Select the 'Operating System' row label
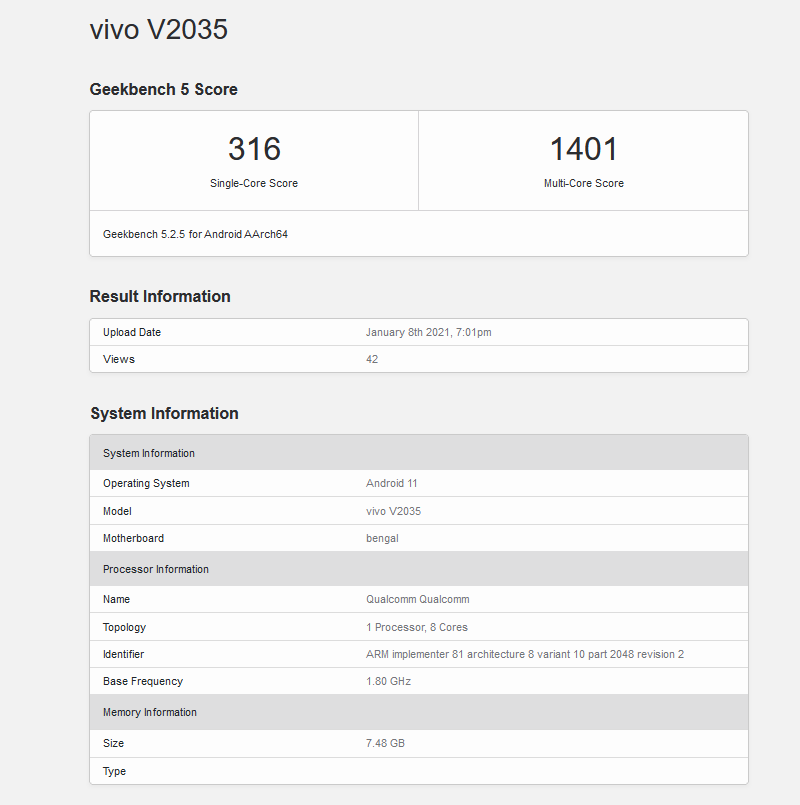The height and width of the screenshot is (805, 800). click(146, 483)
